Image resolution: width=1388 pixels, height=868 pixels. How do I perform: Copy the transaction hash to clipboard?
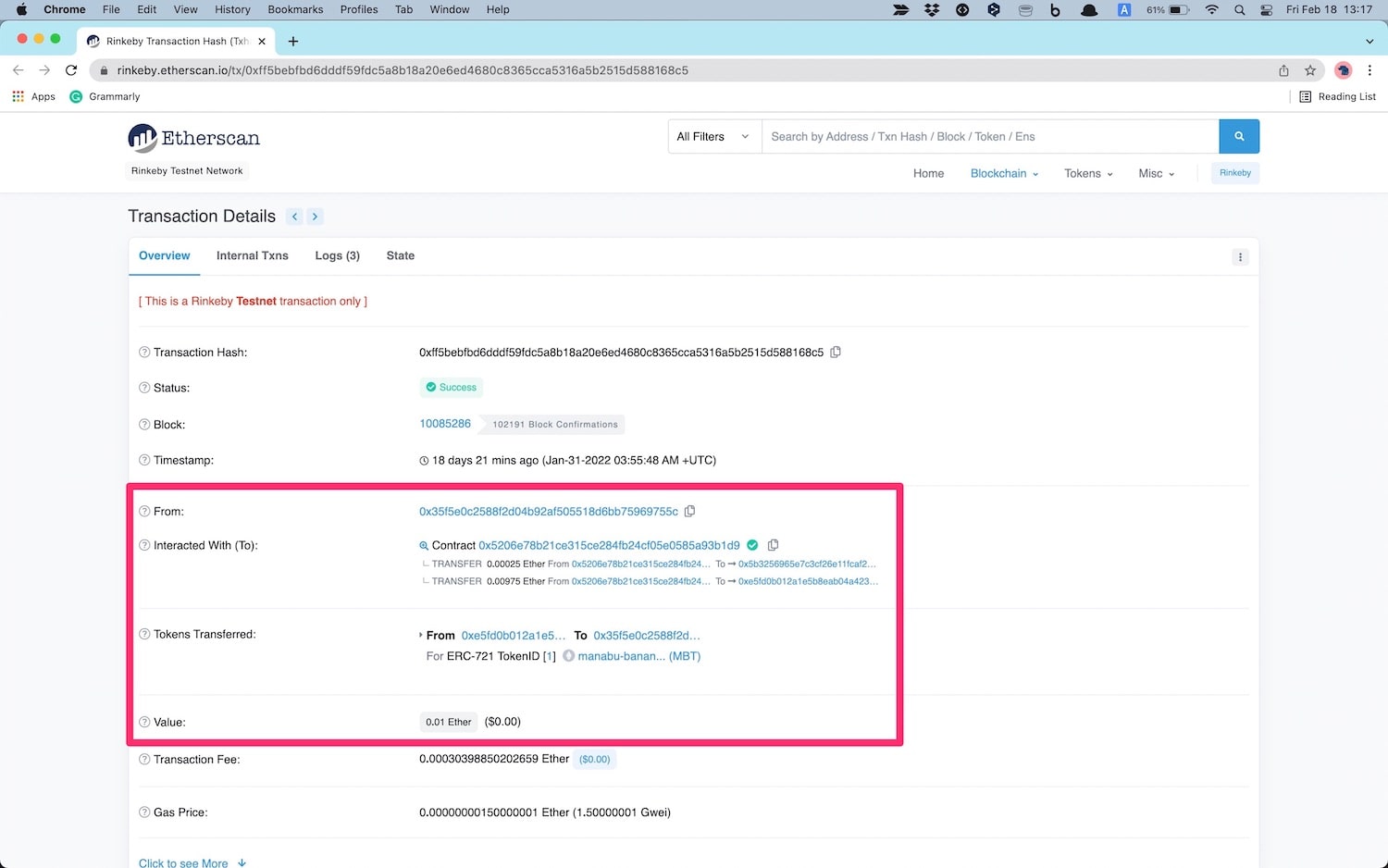coord(836,353)
